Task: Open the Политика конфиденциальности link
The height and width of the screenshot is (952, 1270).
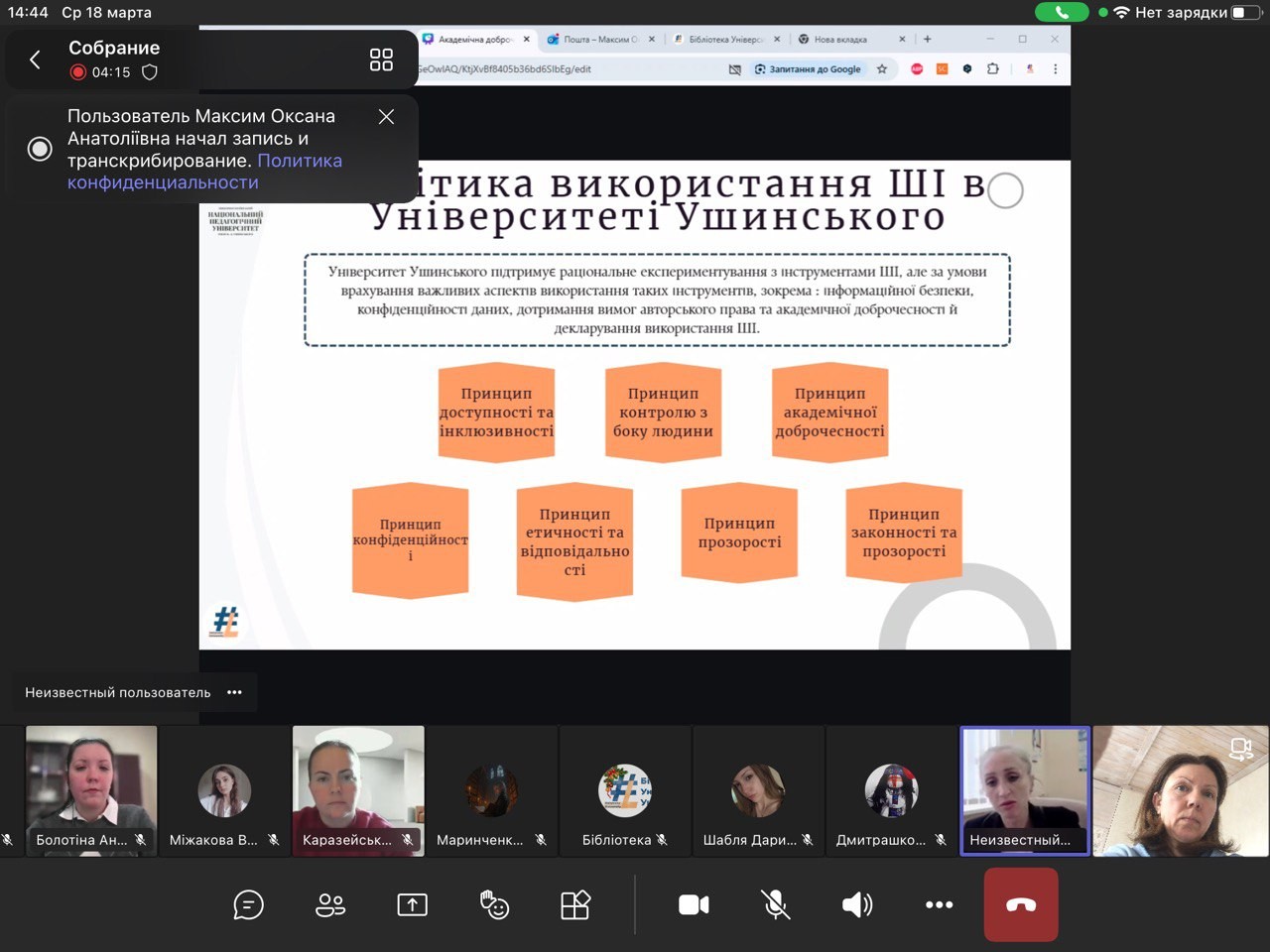Action: pos(203,172)
